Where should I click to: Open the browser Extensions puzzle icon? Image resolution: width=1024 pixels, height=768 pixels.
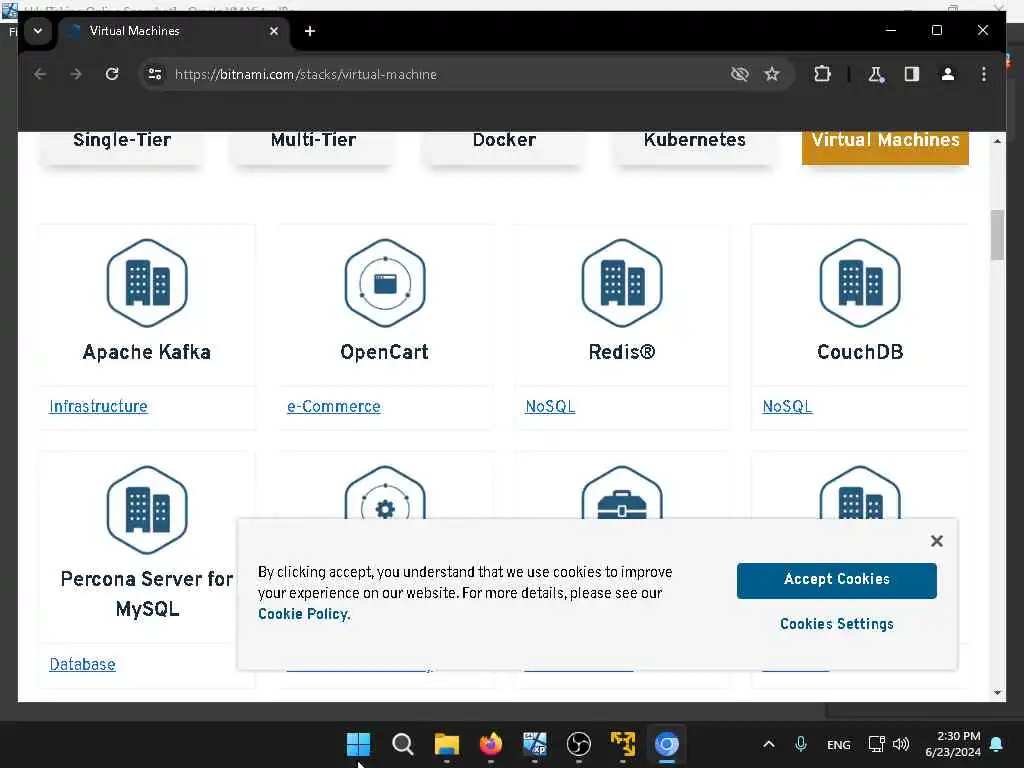point(822,74)
